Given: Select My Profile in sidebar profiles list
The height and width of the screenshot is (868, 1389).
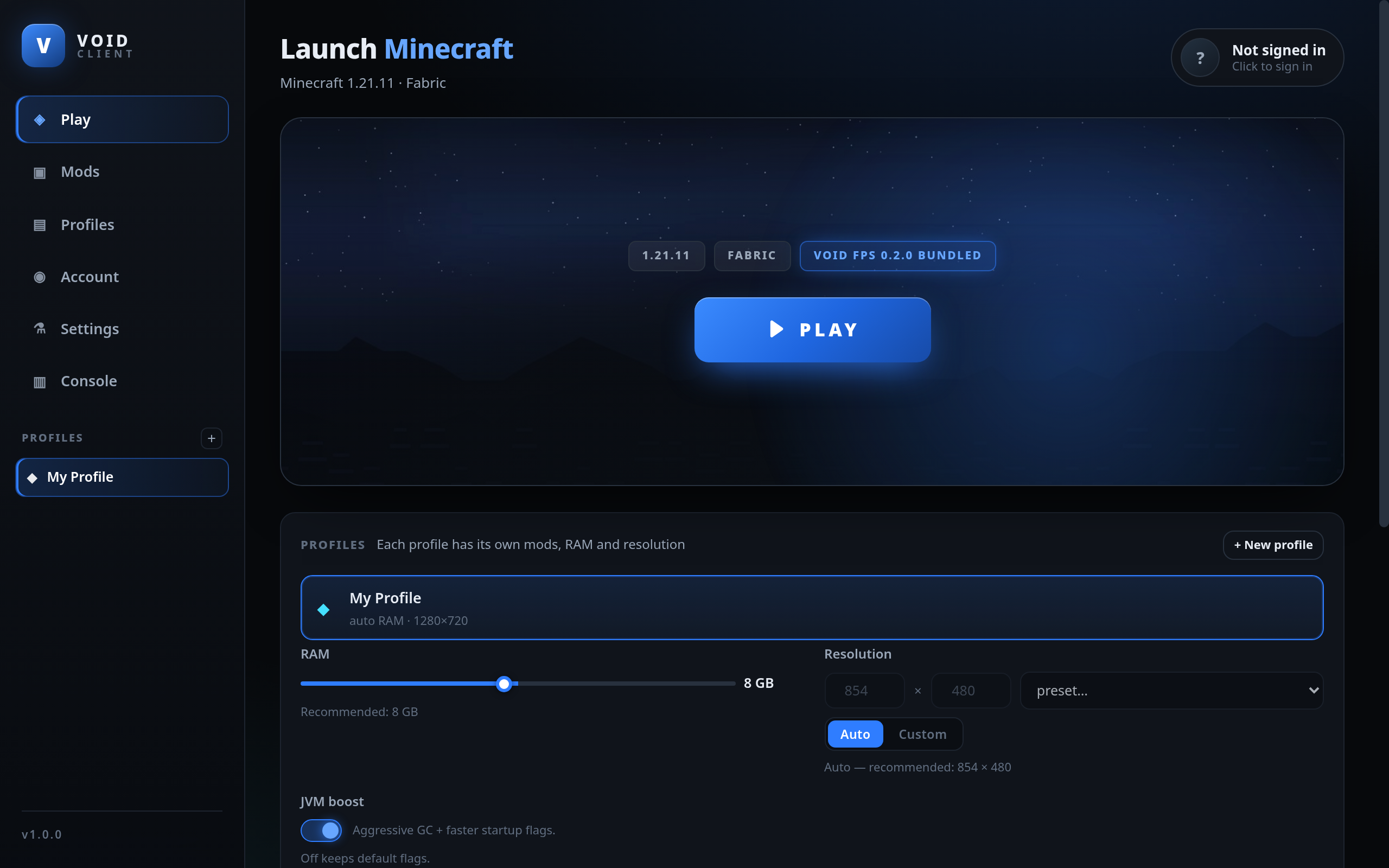Looking at the screenshot, I should coord(122,477).
